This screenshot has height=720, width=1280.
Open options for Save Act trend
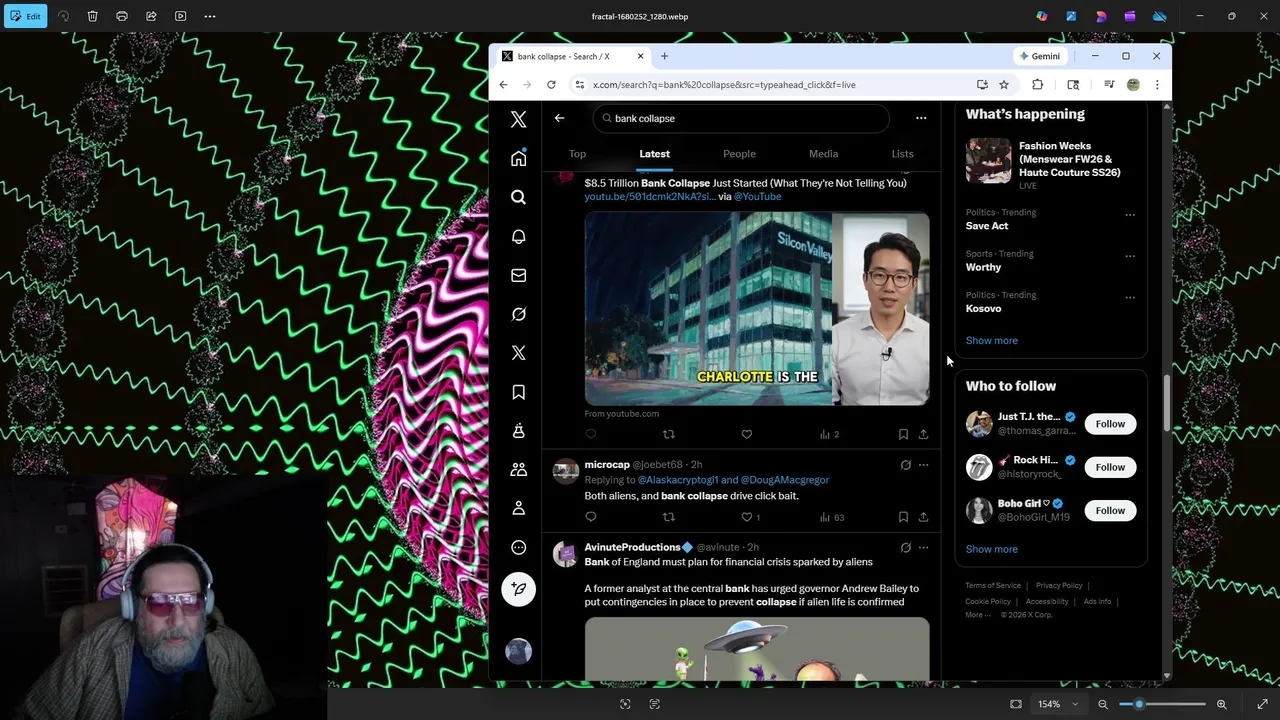1130,214
